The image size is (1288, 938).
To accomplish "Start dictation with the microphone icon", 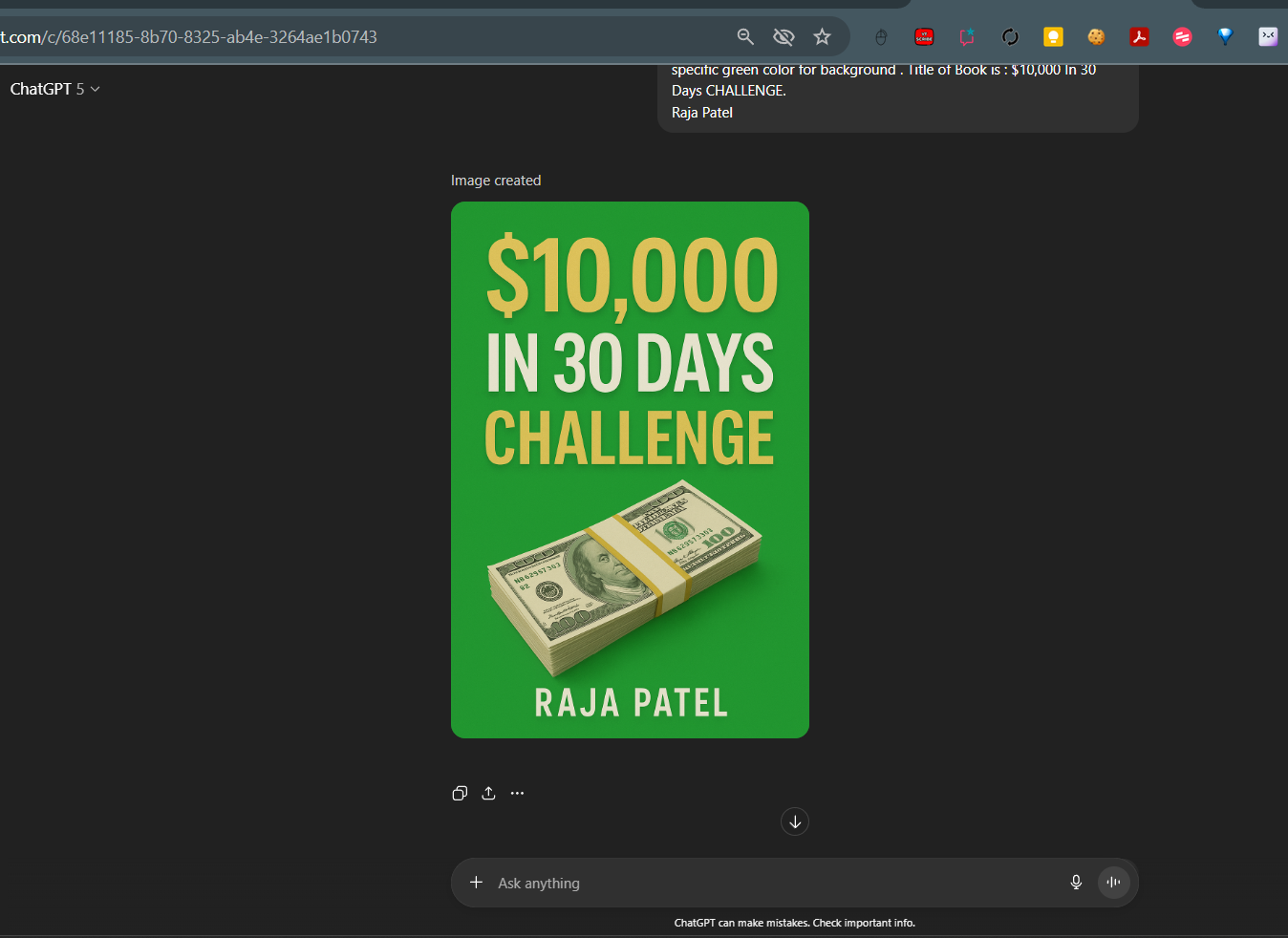I will [x=1076, y=883].
